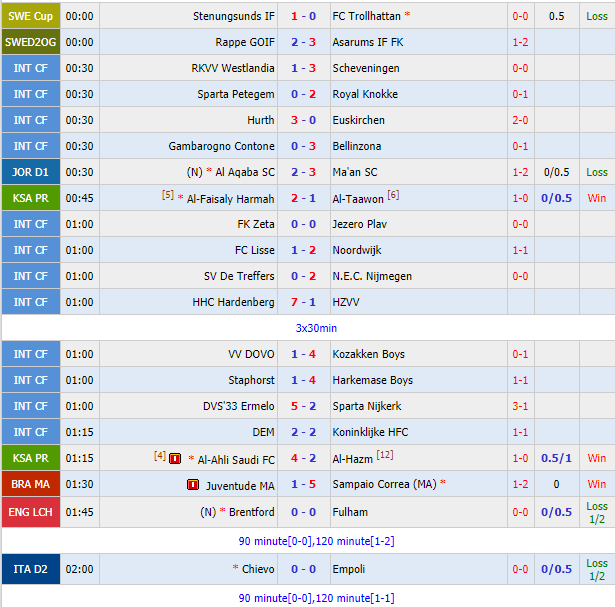Open Stenungsunds IF team page

234,16
